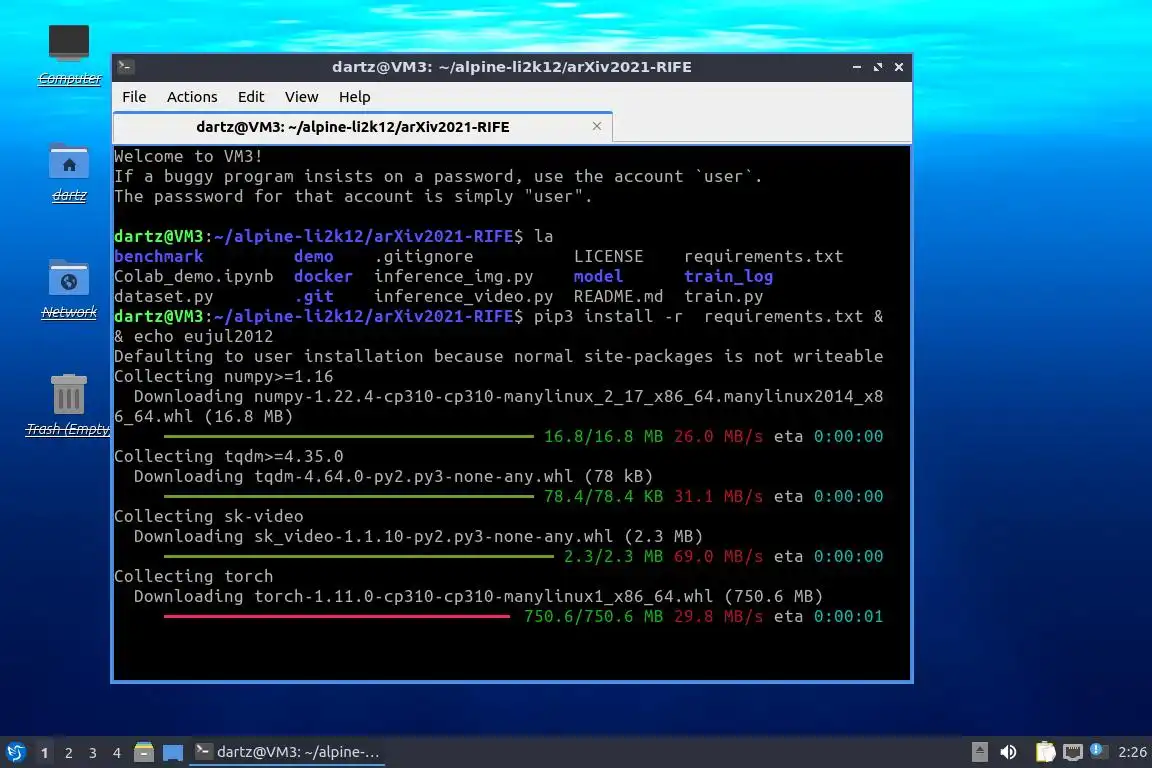
Task: Switch to workspace 1
Action: [x=45, y=753]
